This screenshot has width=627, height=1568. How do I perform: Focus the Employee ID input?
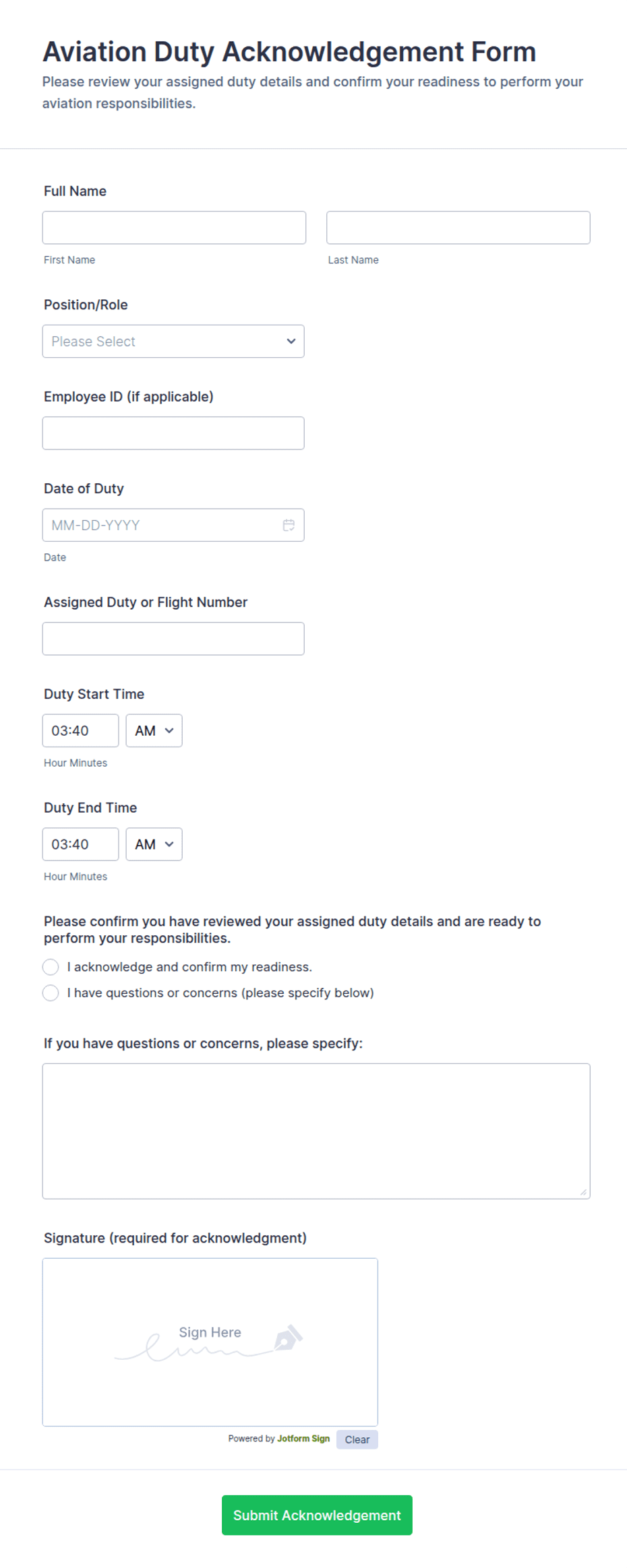pos(173,433)
